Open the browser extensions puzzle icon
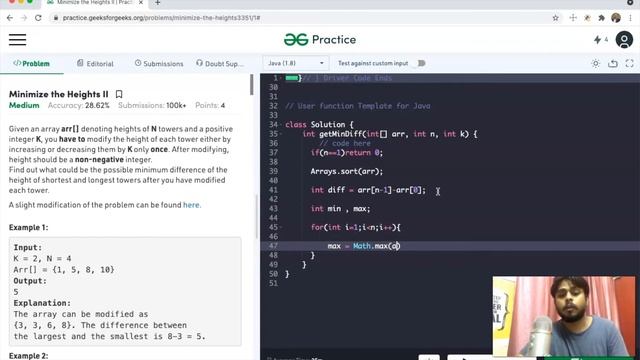This screenshot has height=360, width=640. pyautogui.click(x=602, y=18)
